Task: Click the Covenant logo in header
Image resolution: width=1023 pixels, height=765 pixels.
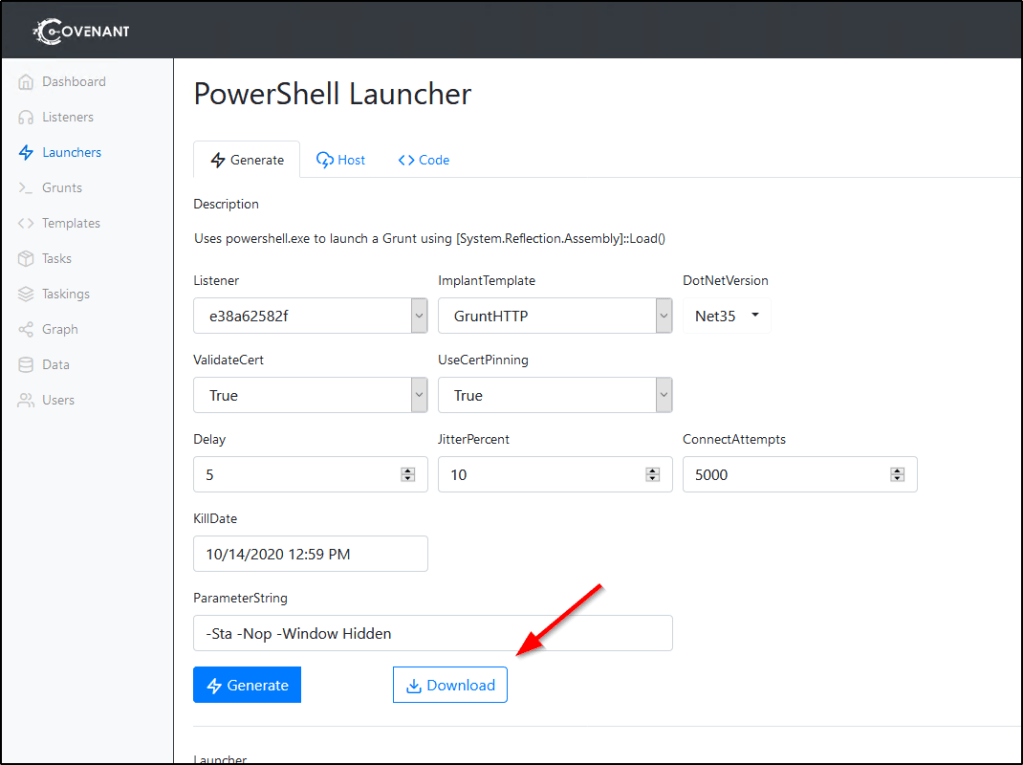Action: point(83,31)
